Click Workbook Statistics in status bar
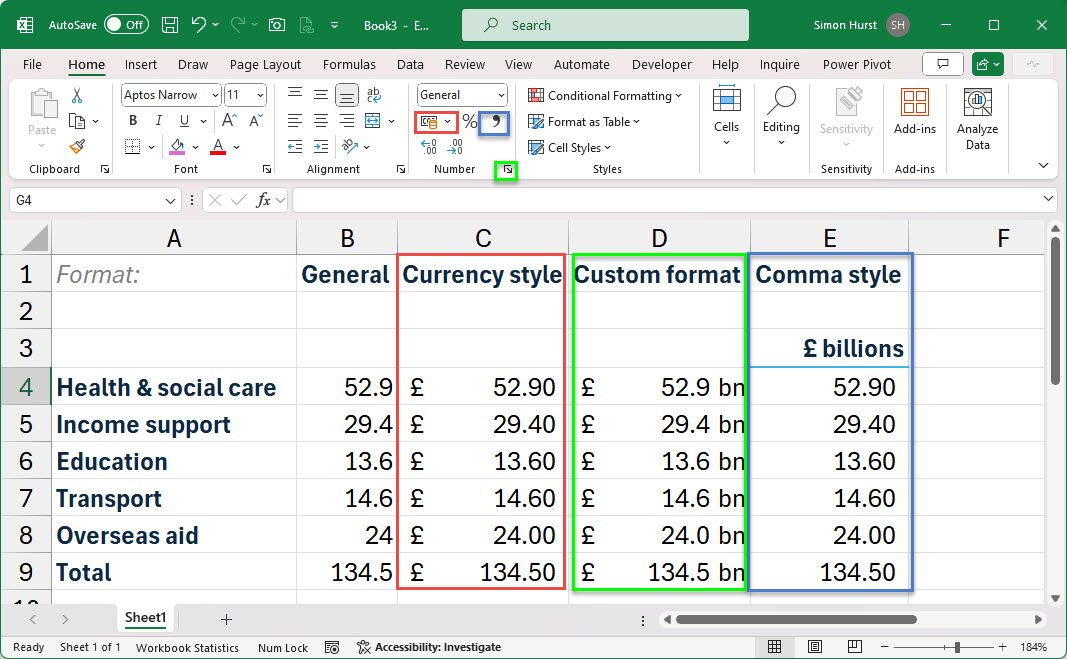Image resolution: width=1067 pixels, height=659 pixels. pyautogui.click(x=187, y=647)
